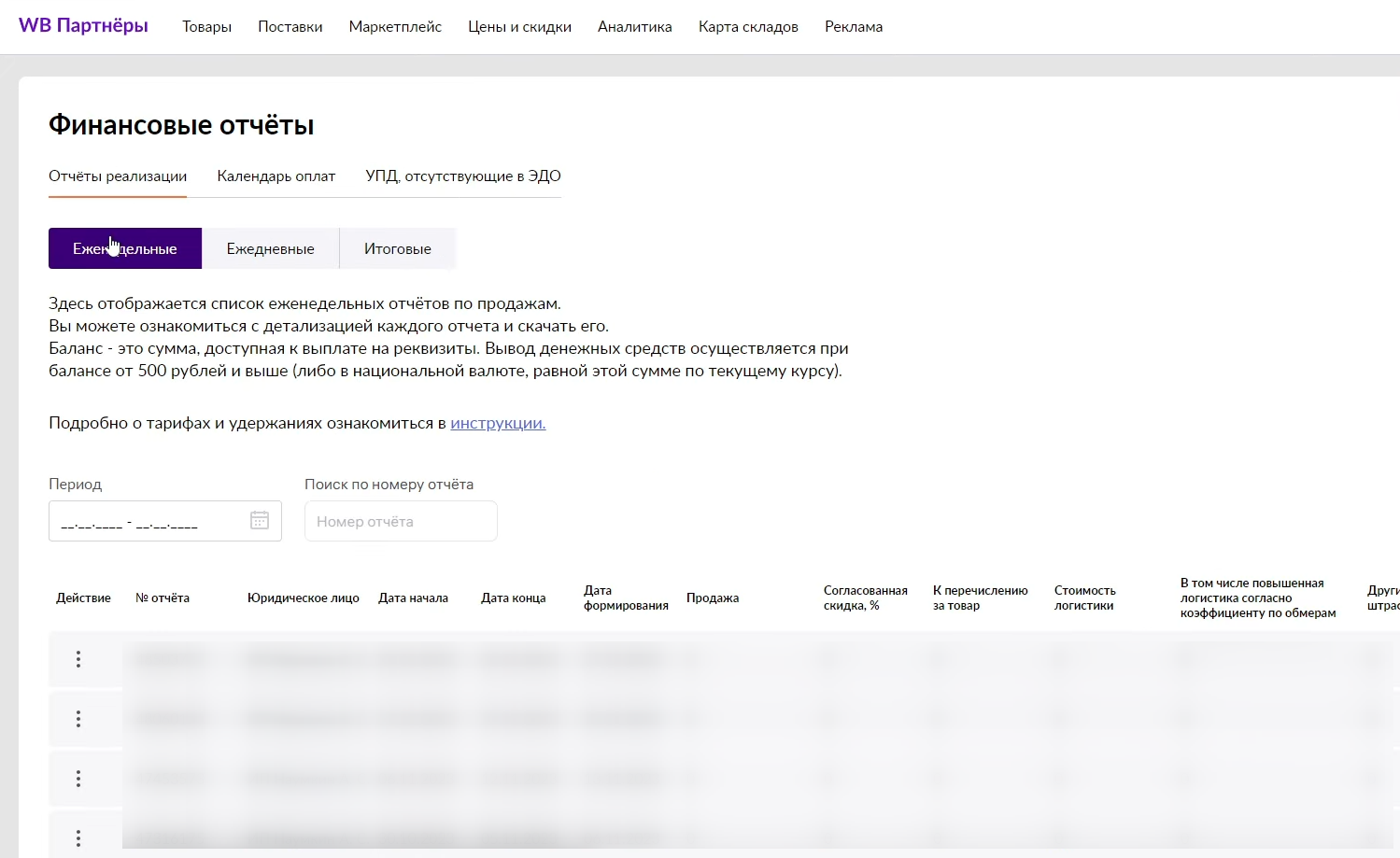Expand the Цены и скидки menu
Viewport: 1400px width, 858px height.
(519, 27)
